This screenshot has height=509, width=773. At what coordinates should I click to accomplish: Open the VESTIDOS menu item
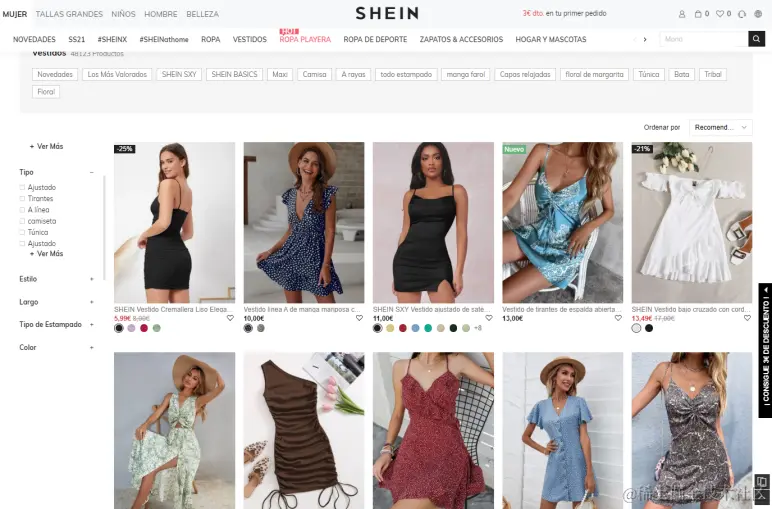[x=249, y=39]
